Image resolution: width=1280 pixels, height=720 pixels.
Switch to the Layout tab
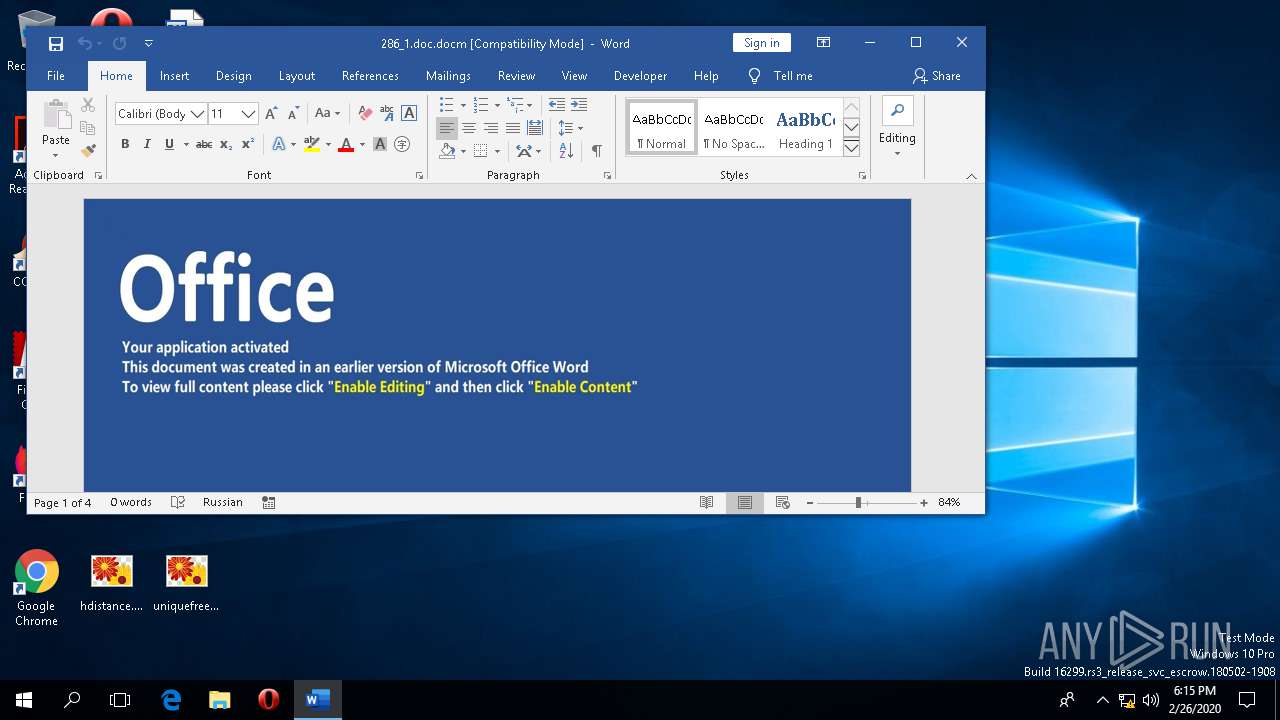(296, 76)
